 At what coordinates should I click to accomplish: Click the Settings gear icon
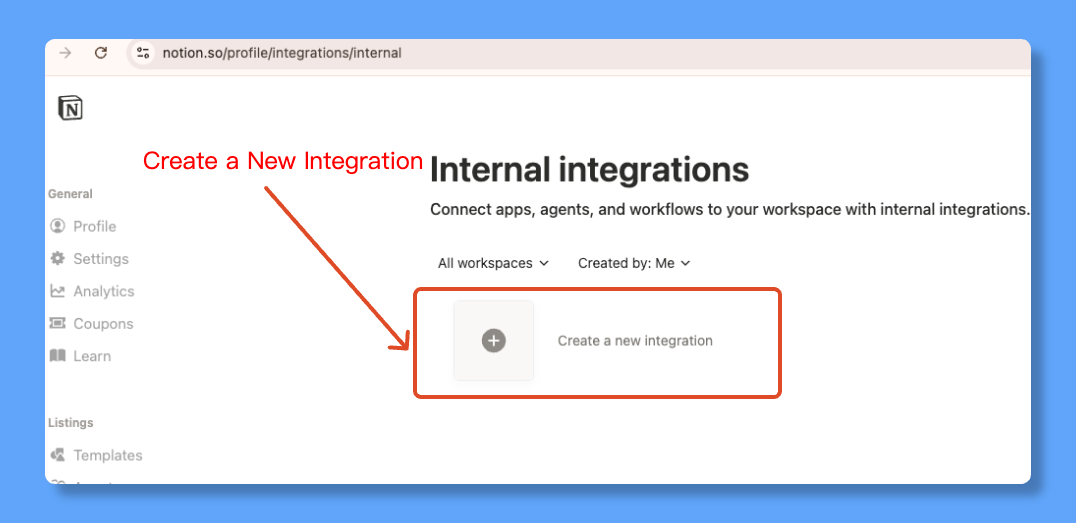point(58,258)
